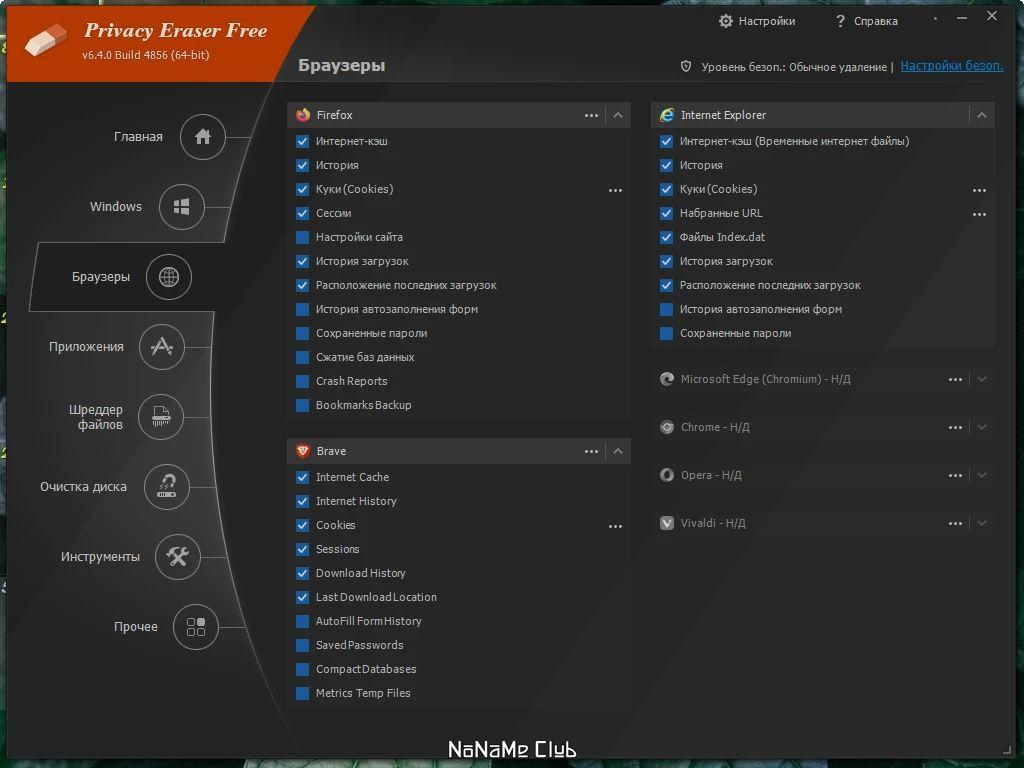1024x768 pixels.
Task: Uncheck Файлы Index.dat checkbox
Action: (666, 237)
